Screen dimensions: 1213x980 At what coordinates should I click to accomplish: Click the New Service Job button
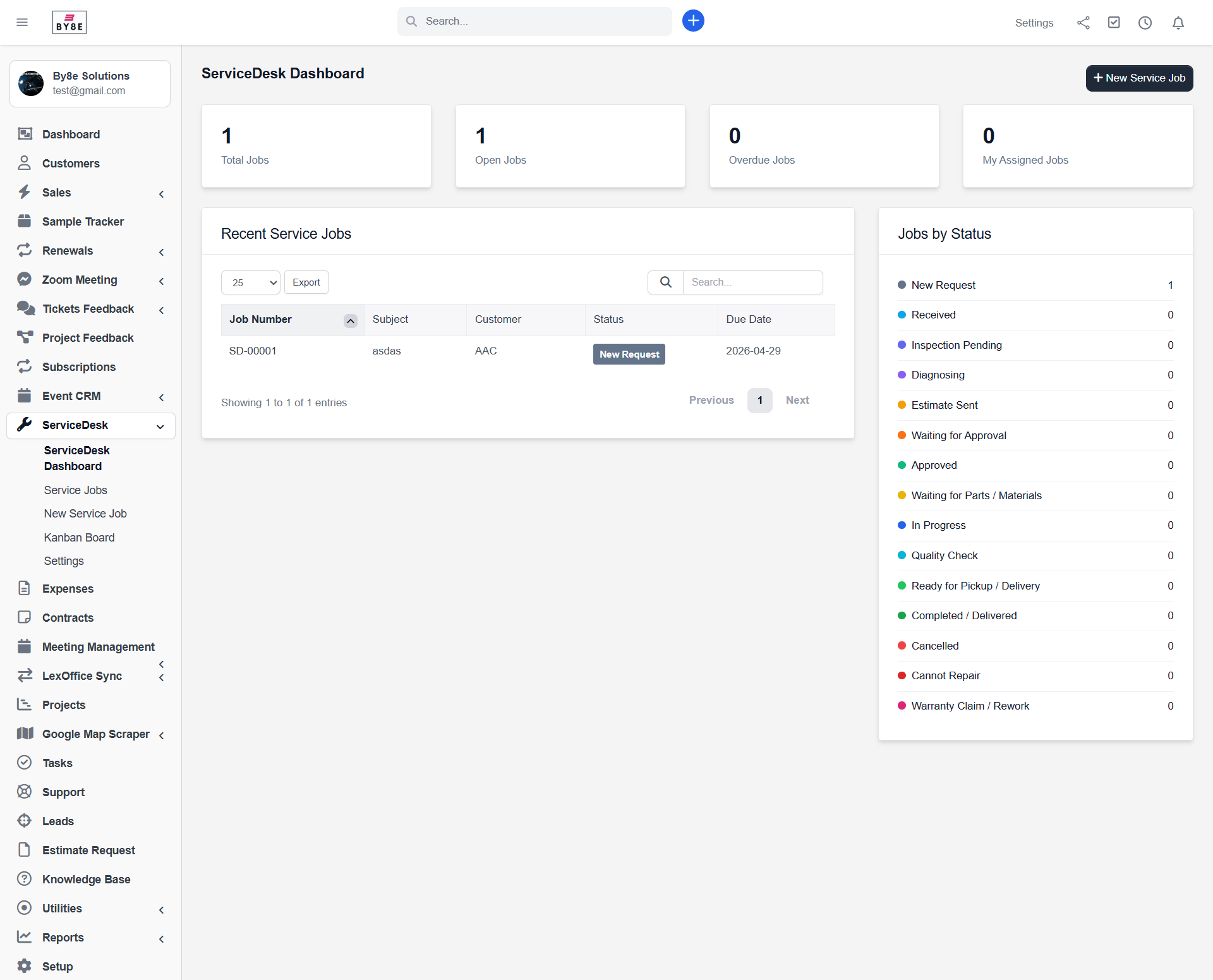(1138, 78)
